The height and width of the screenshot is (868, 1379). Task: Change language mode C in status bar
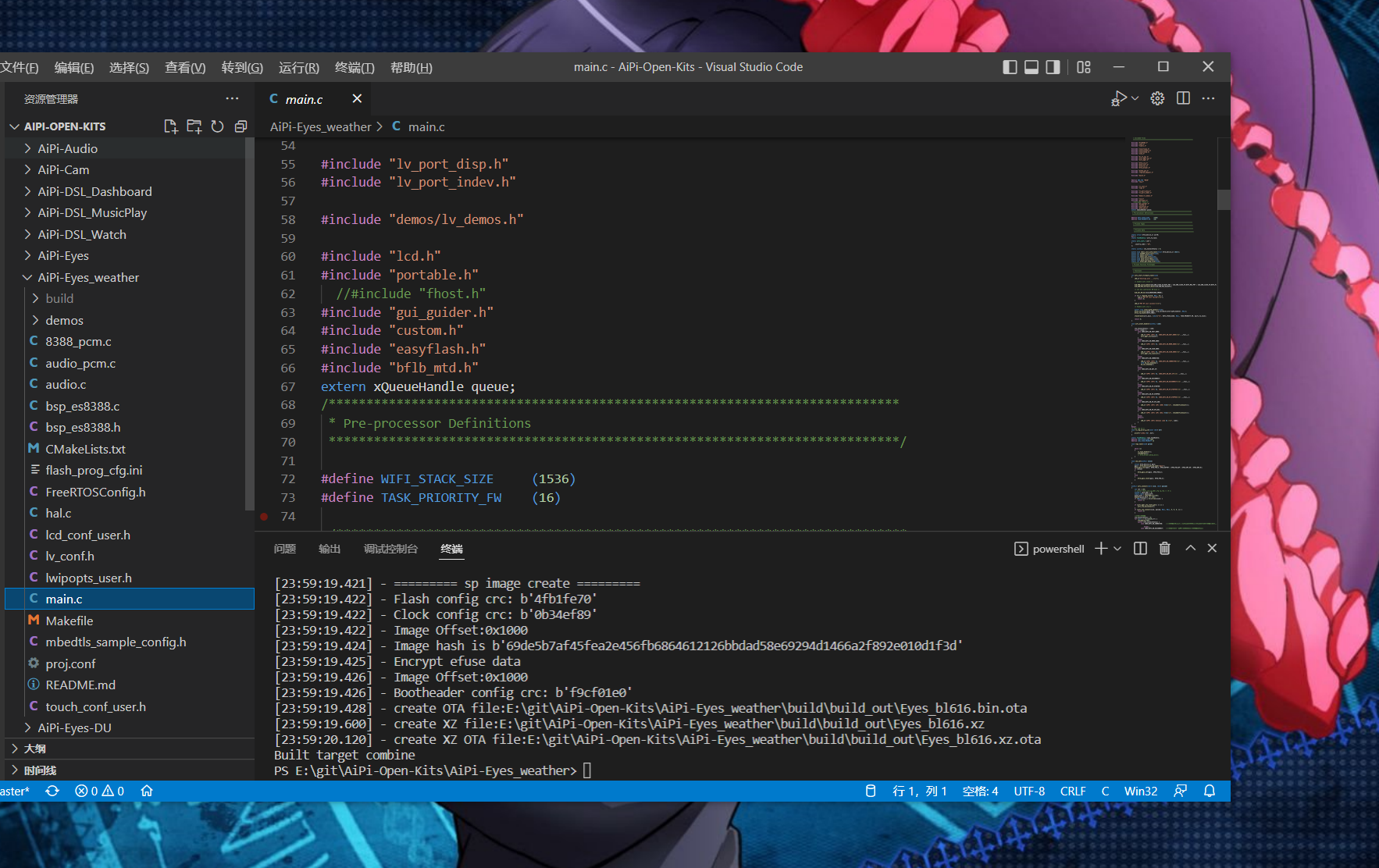point(1105,791)
